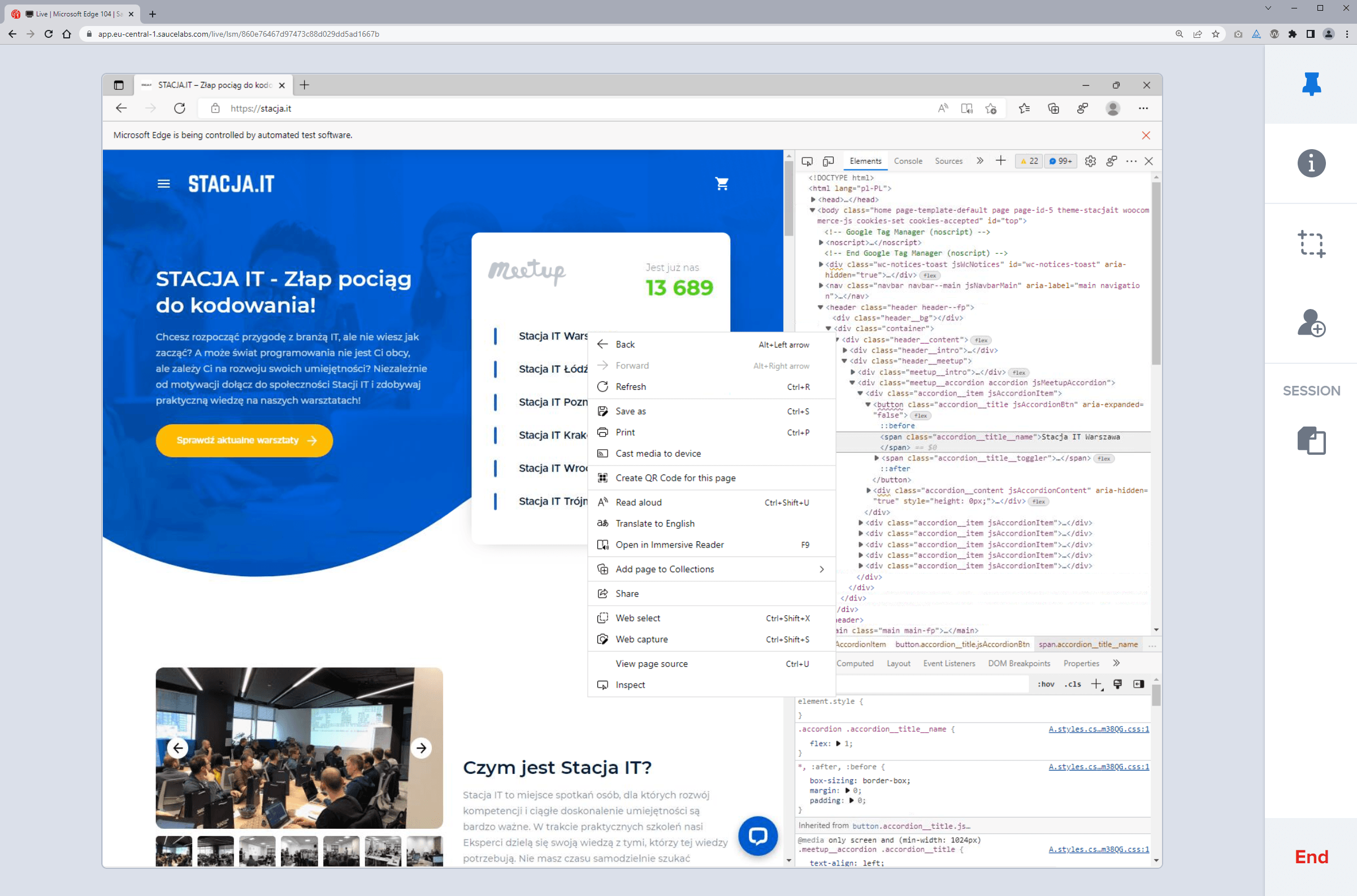Open the Event Listeners tab
The width and height of the screenshot is (1357, 896).
click(949, 663)
